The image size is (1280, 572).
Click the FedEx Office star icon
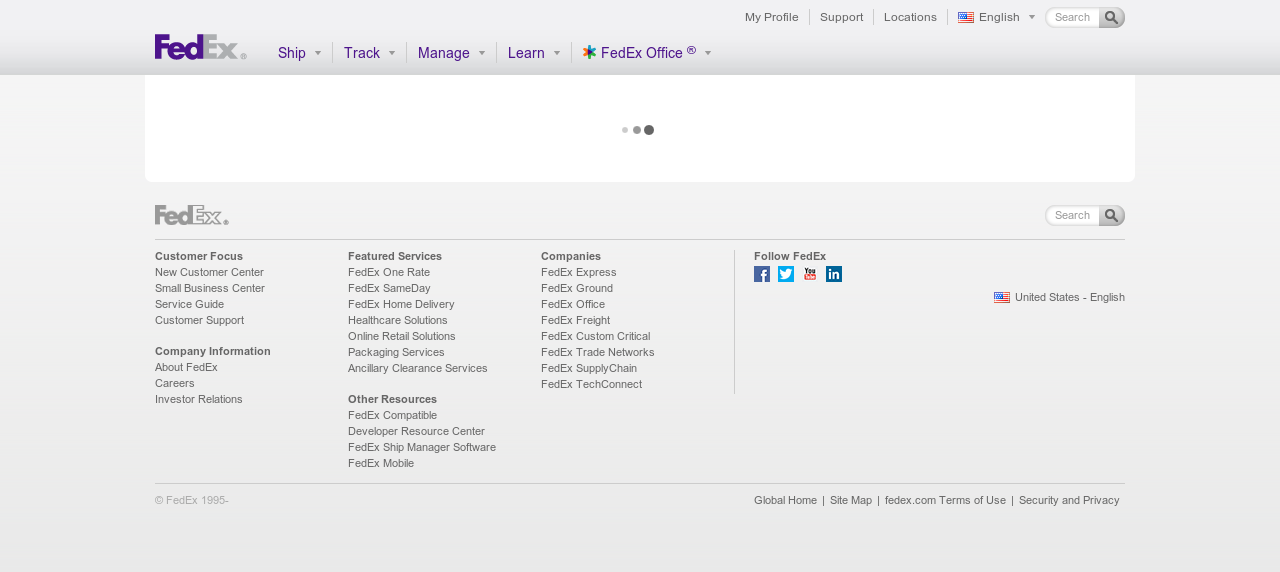pyautogui.click(x=590, y=52)
